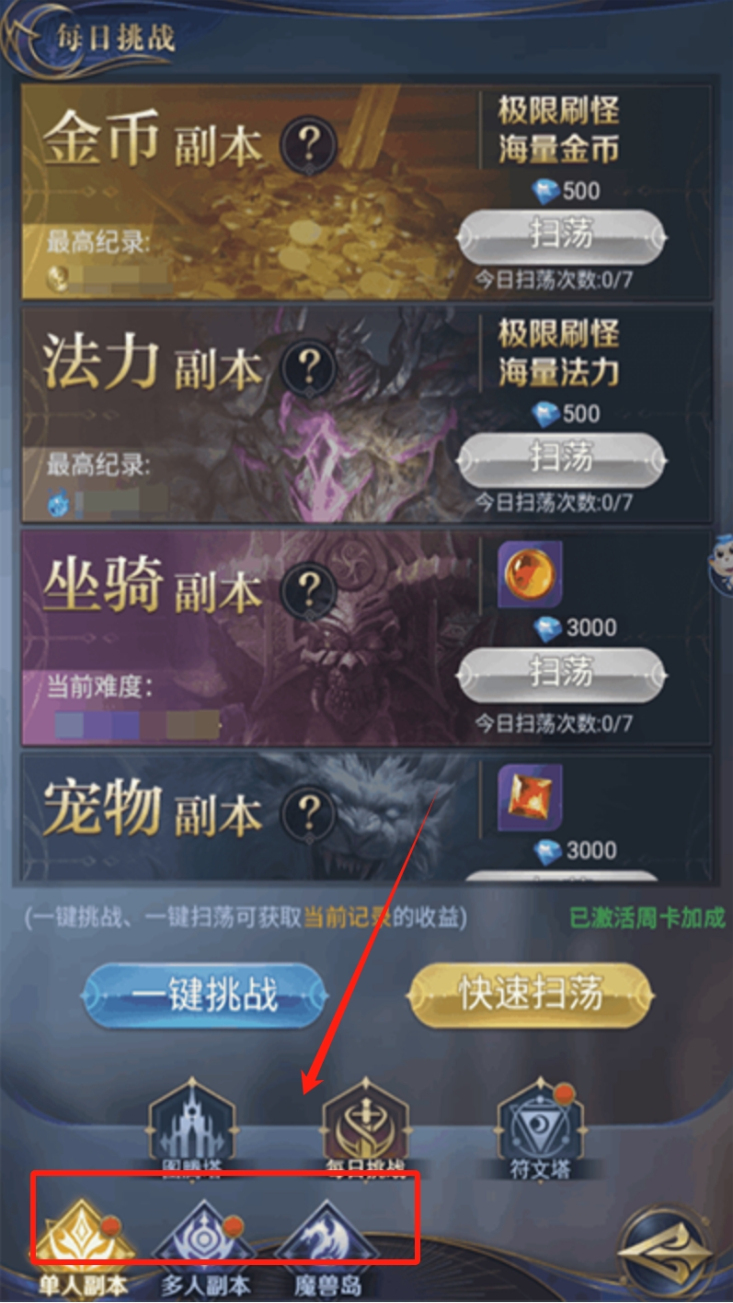Click the 快速扫荡 gold button

tap(530, 994)
